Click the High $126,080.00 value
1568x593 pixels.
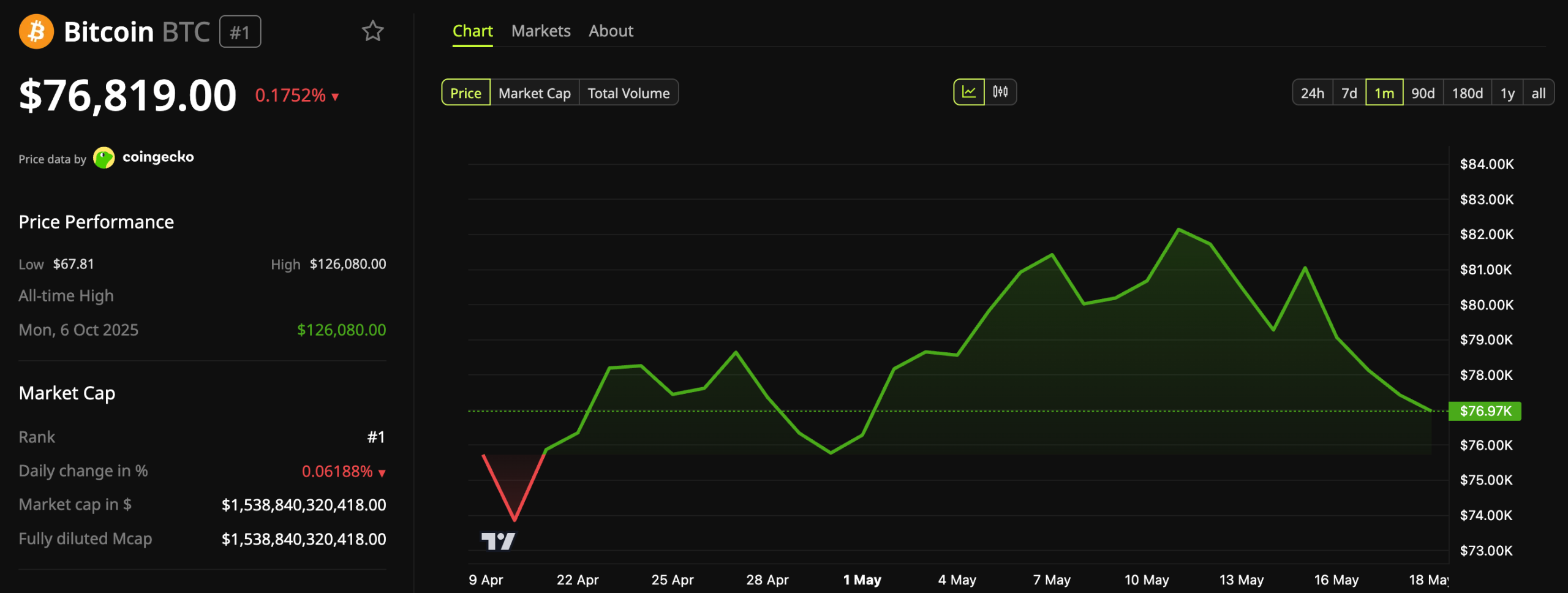click(348, 264)
